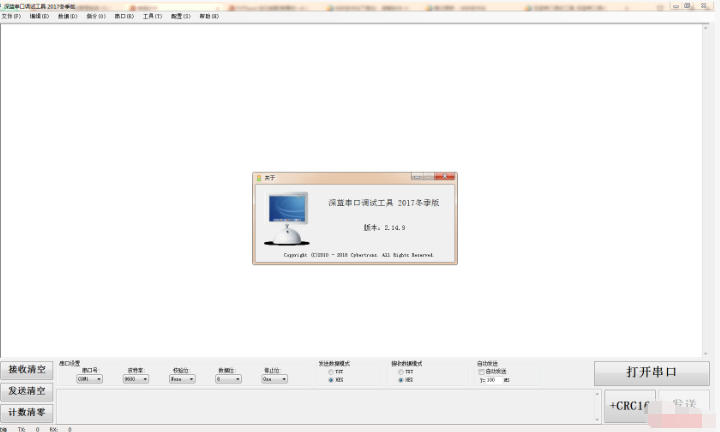Click the +CRC16 button
The image size is (720, 432).
[x=629, y=406]
